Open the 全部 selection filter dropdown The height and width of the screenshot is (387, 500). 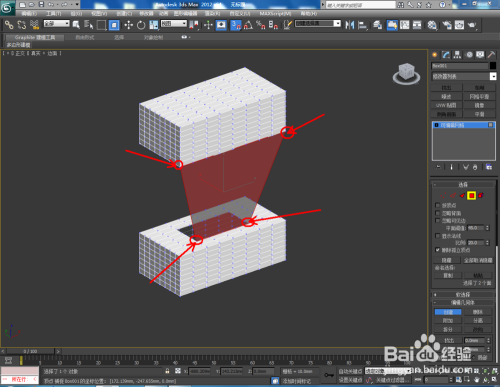(57, 24)
